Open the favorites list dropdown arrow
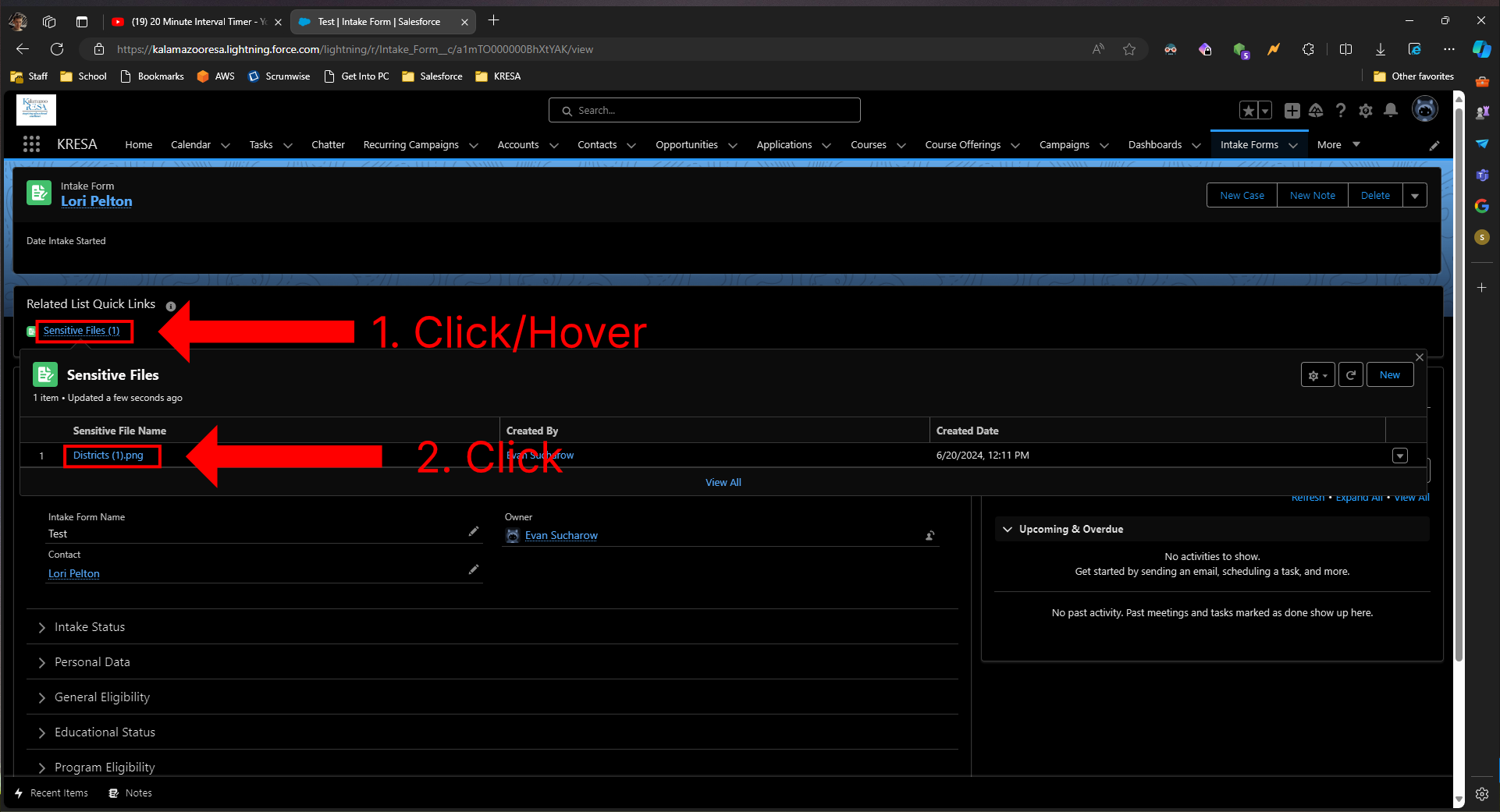 tap(1265, 111)
